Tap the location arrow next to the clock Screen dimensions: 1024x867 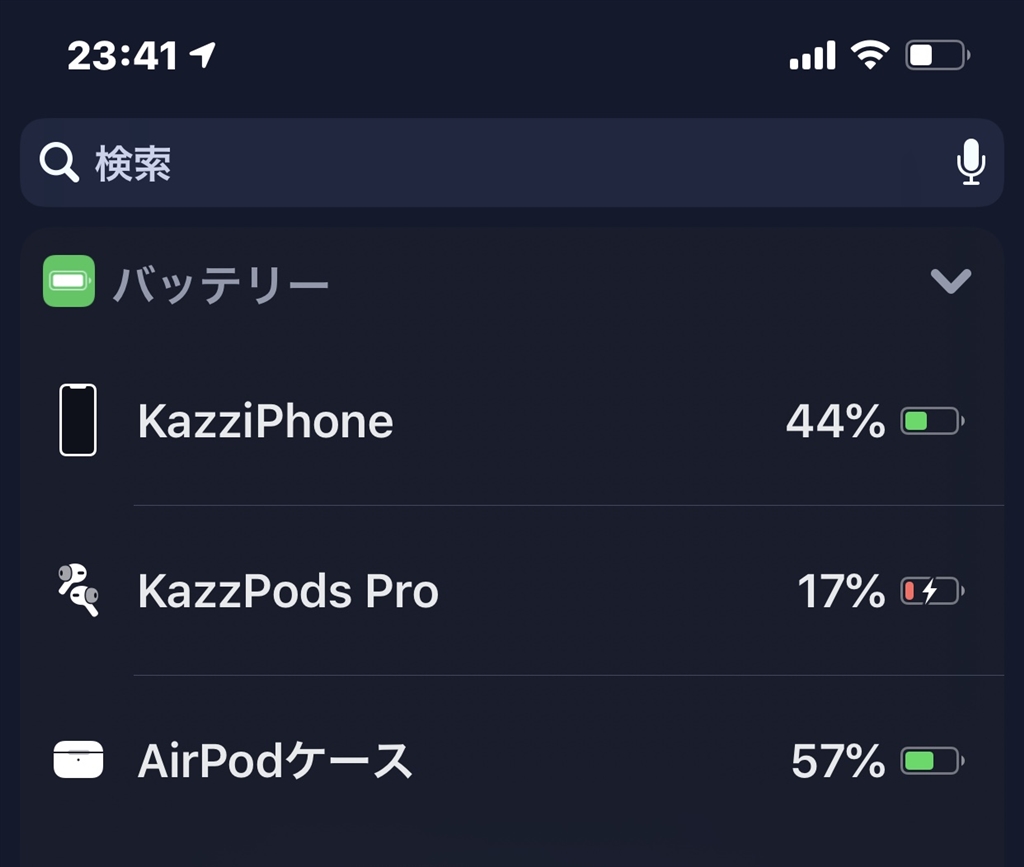coord(203,55)
